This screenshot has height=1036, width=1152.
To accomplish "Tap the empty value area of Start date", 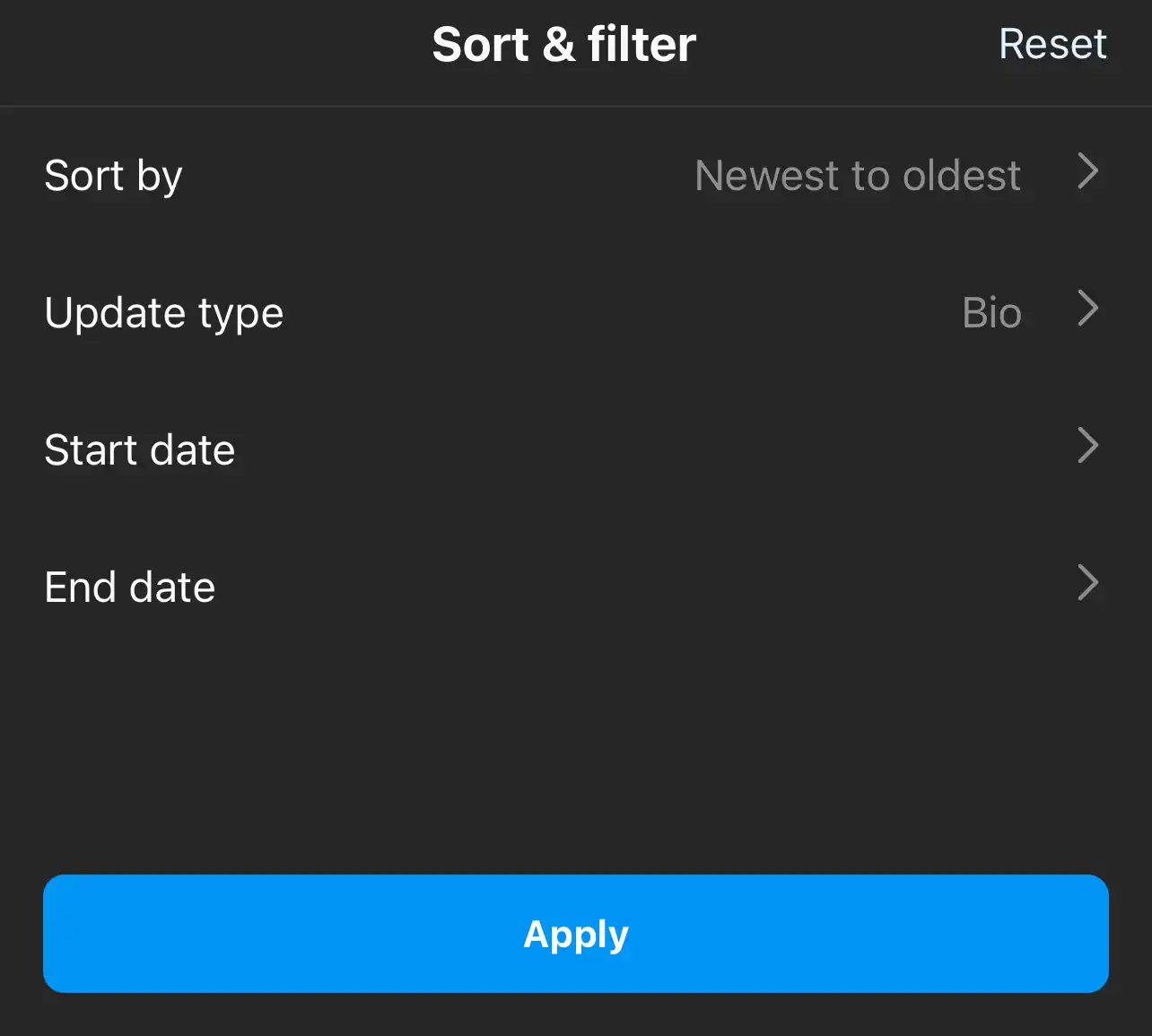I will 655,449.
